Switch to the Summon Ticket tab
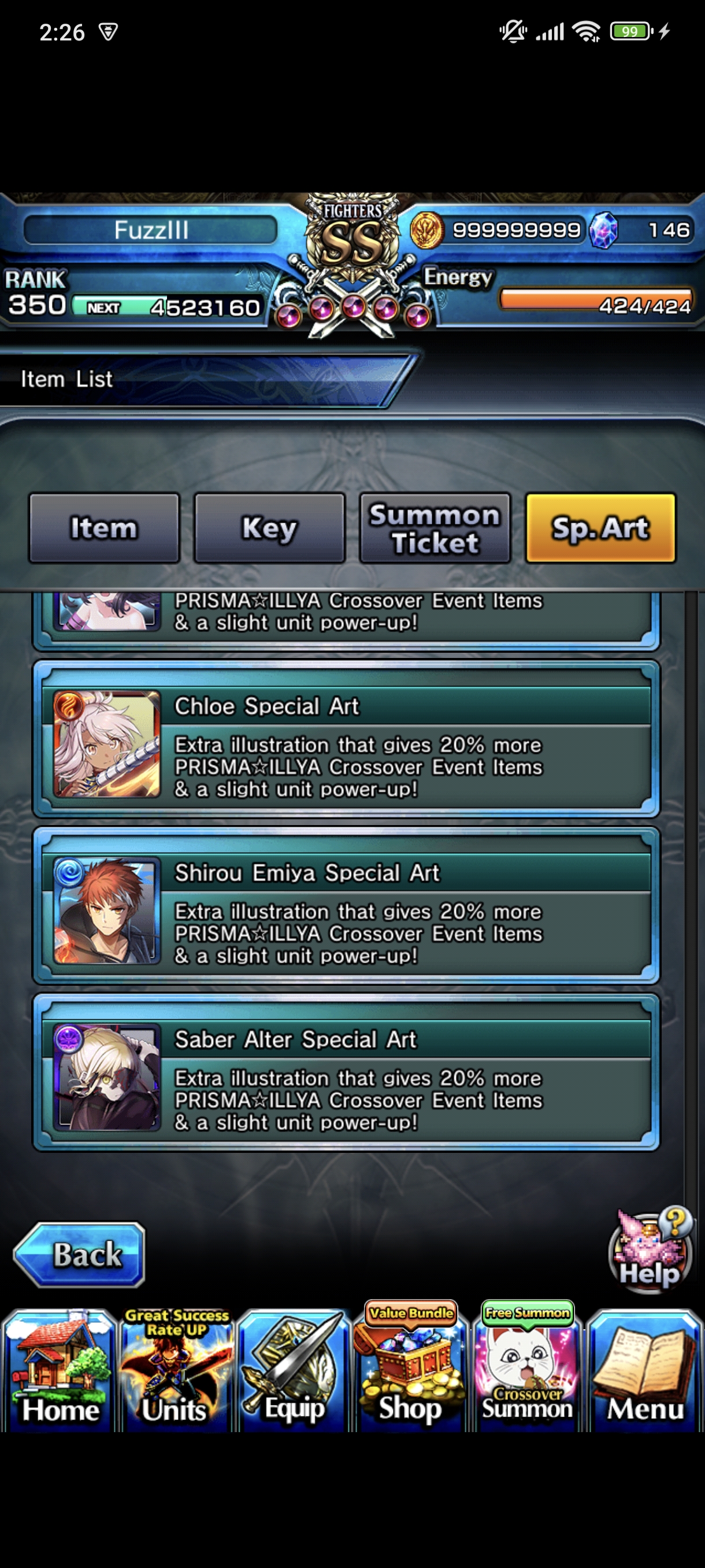 tap(435, 528)
